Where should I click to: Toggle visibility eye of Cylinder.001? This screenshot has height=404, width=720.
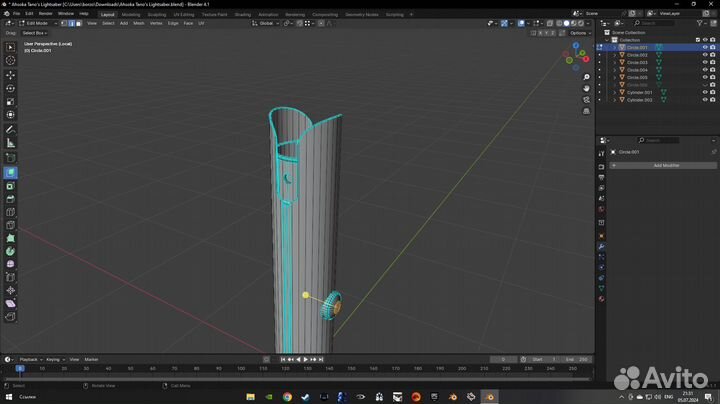click(x=705, y=92)
